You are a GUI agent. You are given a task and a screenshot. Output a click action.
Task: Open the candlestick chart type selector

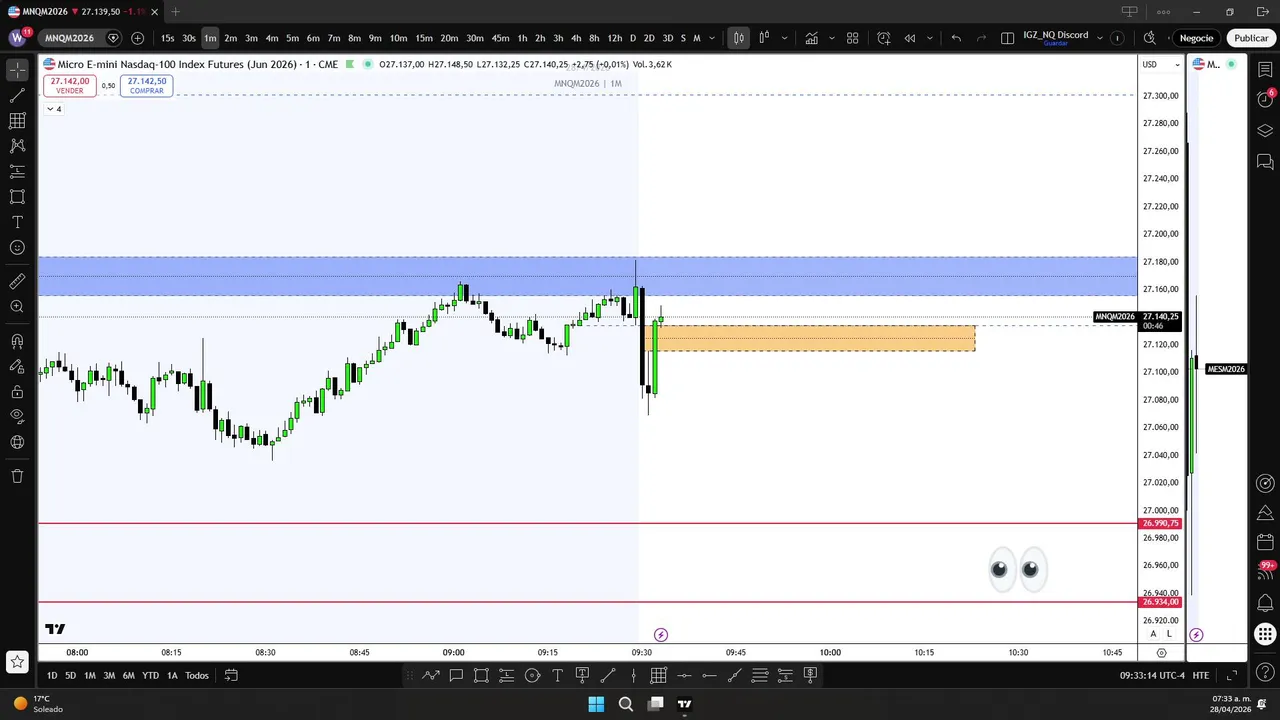point(739,38)
